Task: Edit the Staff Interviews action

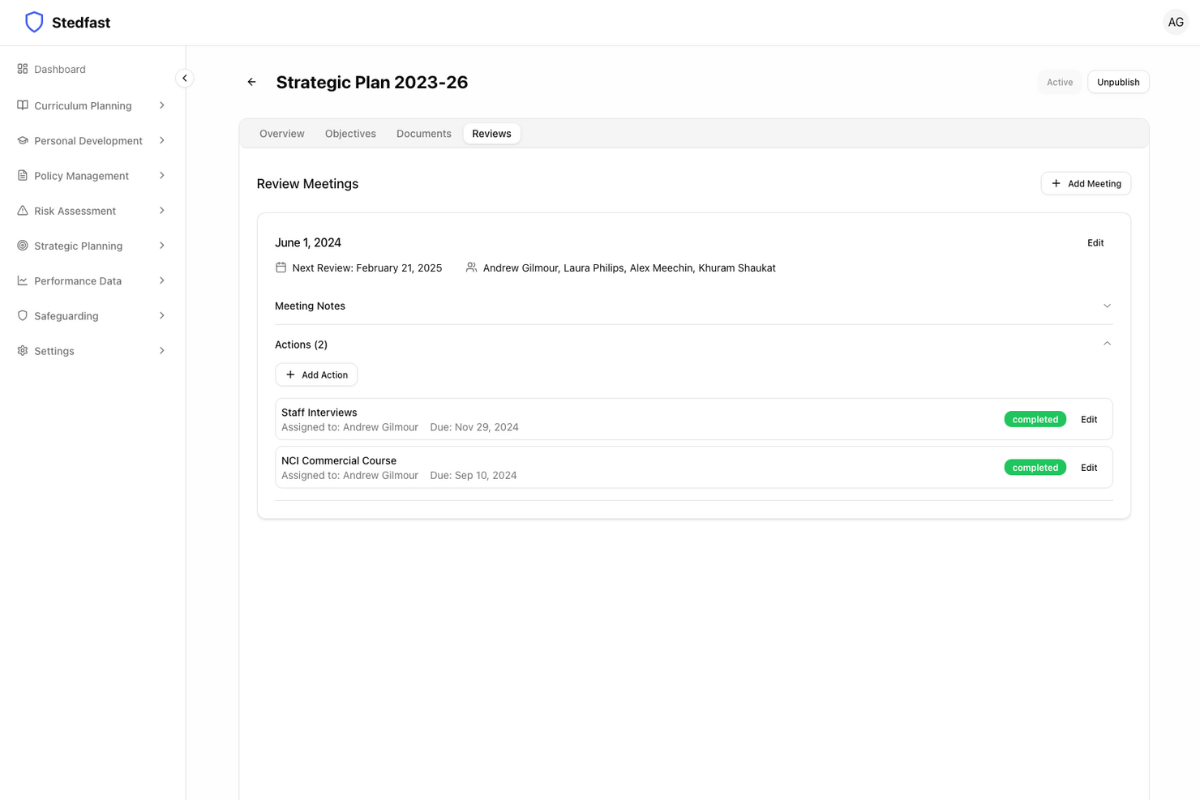Action: pyautogui.click(x=1088, y=419)
